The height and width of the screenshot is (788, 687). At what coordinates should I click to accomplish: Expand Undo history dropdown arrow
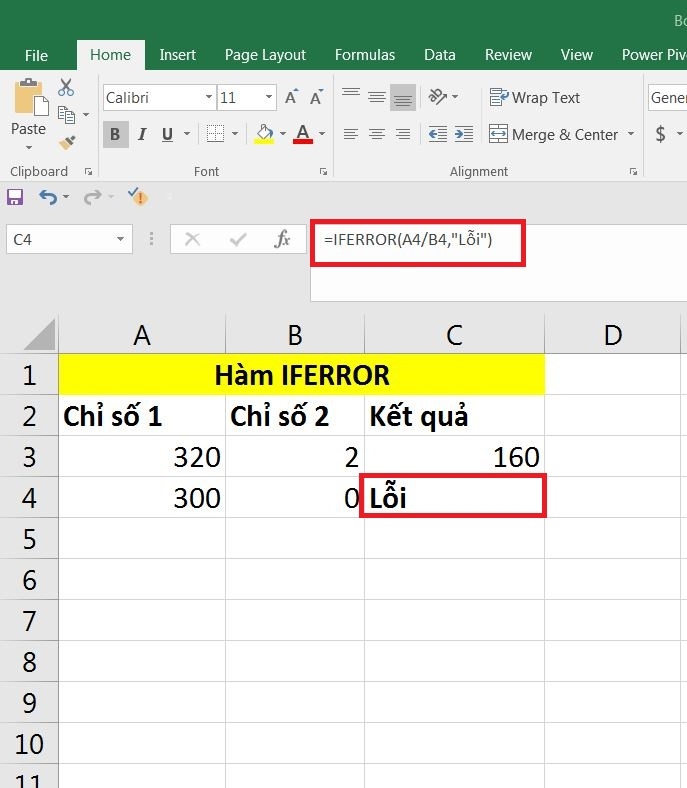coord(66,197)
